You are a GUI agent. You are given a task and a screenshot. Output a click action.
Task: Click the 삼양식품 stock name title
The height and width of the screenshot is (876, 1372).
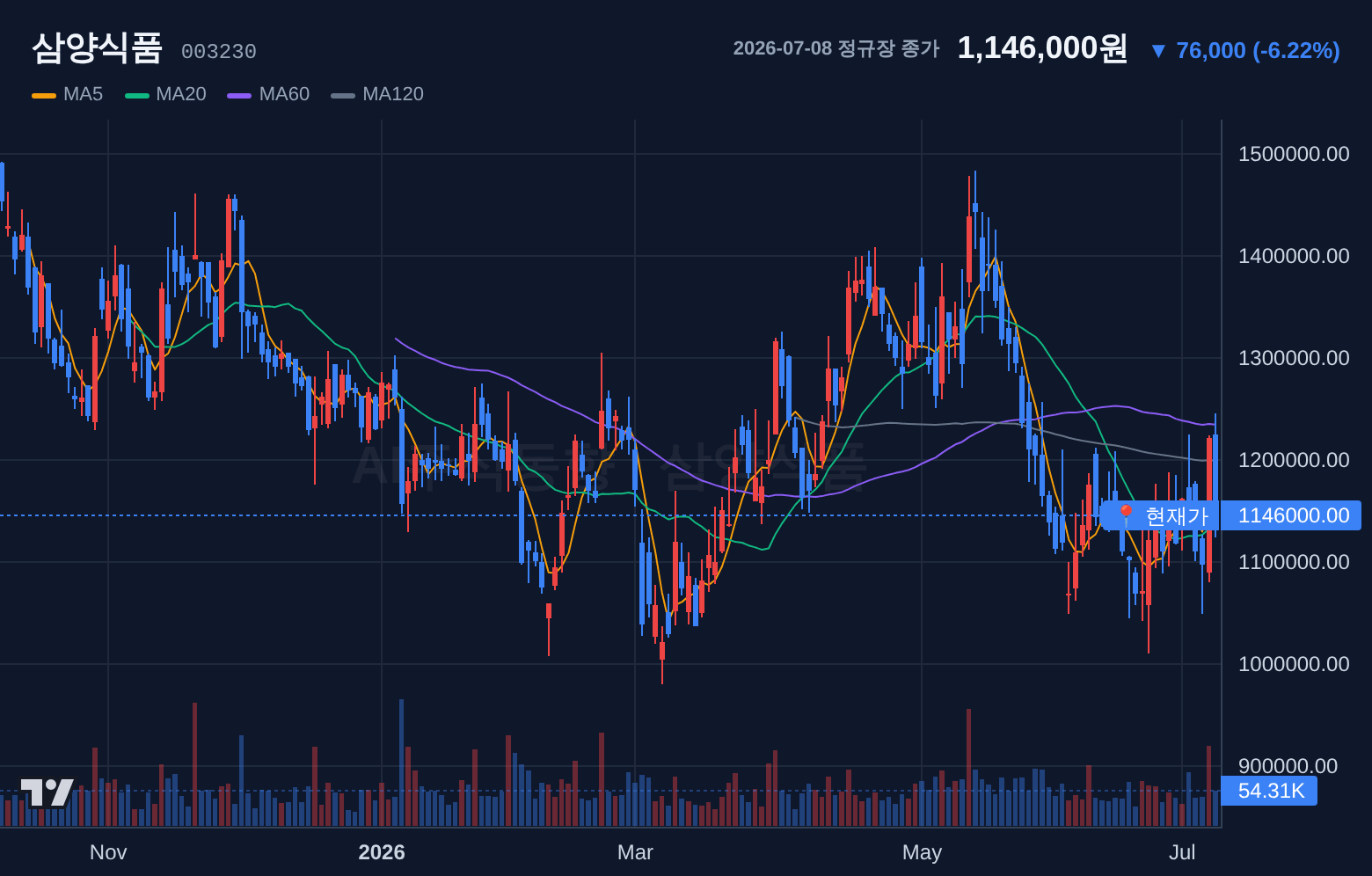point(97,47)
